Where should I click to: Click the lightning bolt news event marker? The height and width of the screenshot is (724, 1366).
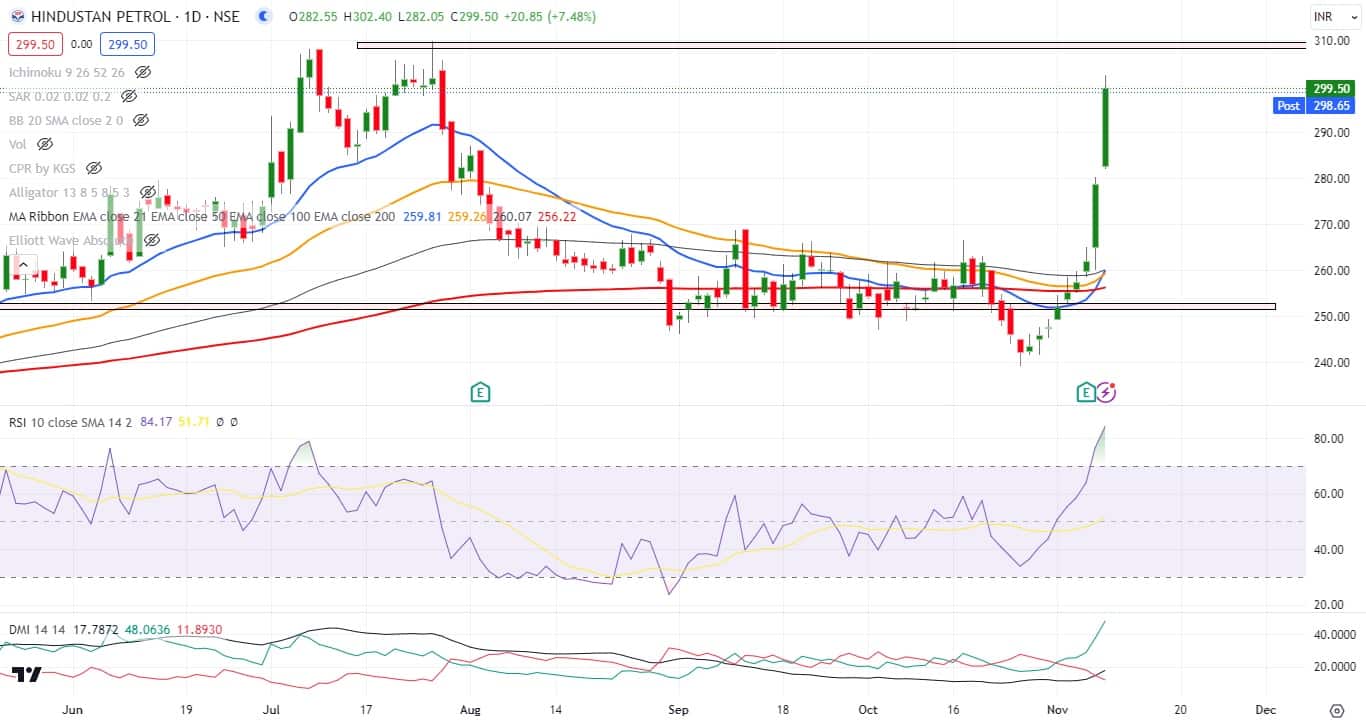[1106, 391]
